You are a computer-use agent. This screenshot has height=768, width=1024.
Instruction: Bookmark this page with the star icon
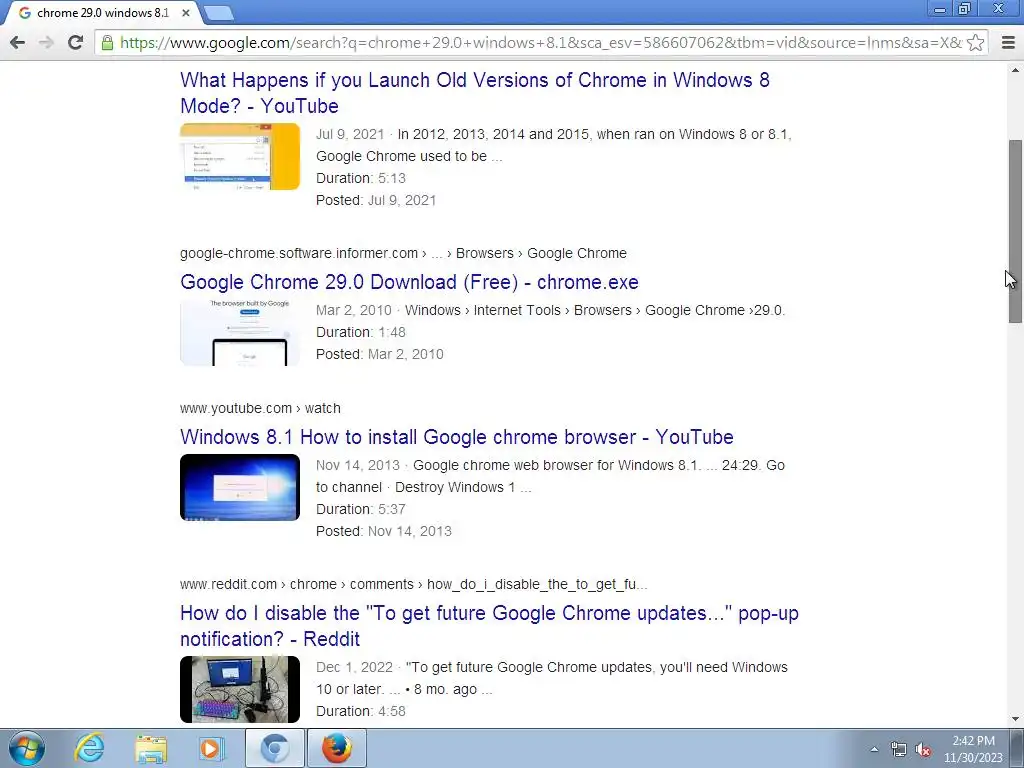[975, 42]
